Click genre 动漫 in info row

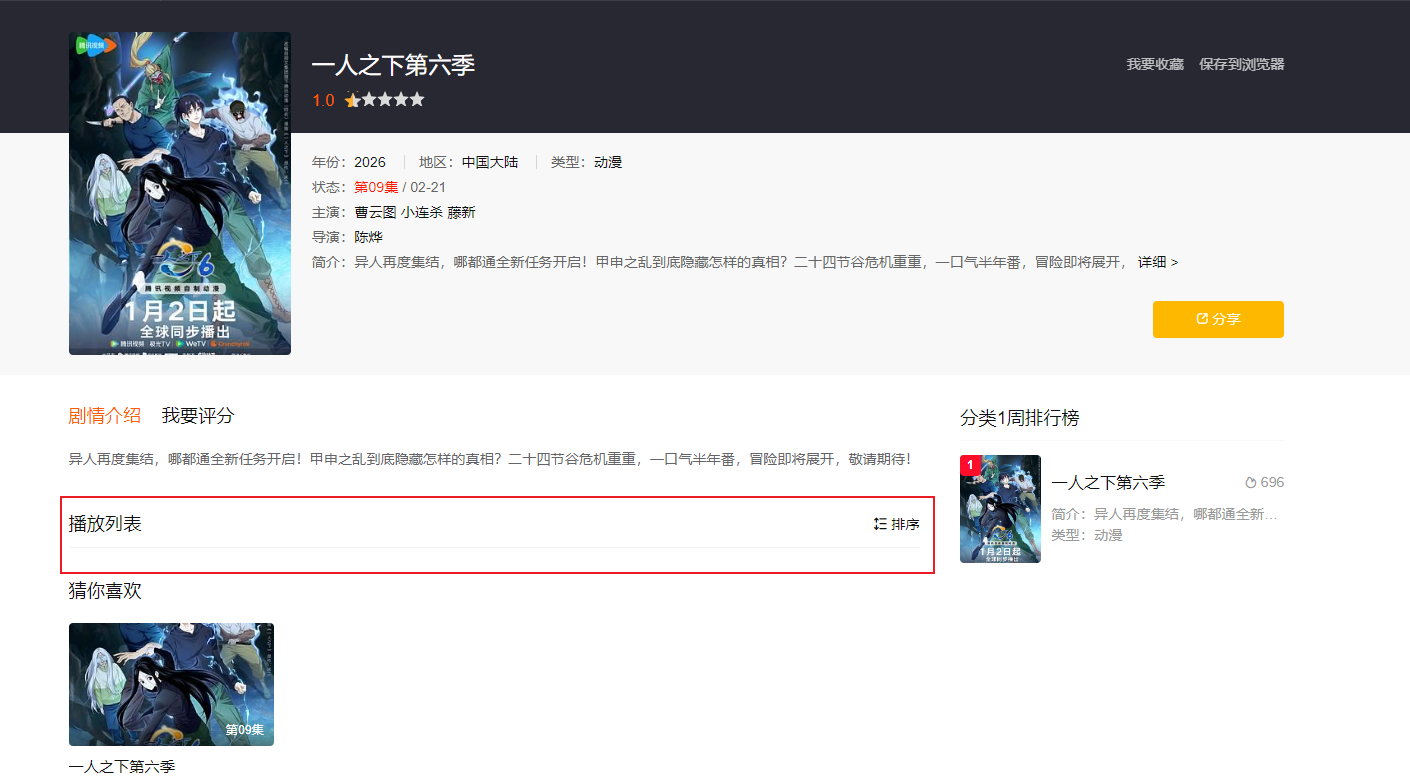click(x=608, y=162)
